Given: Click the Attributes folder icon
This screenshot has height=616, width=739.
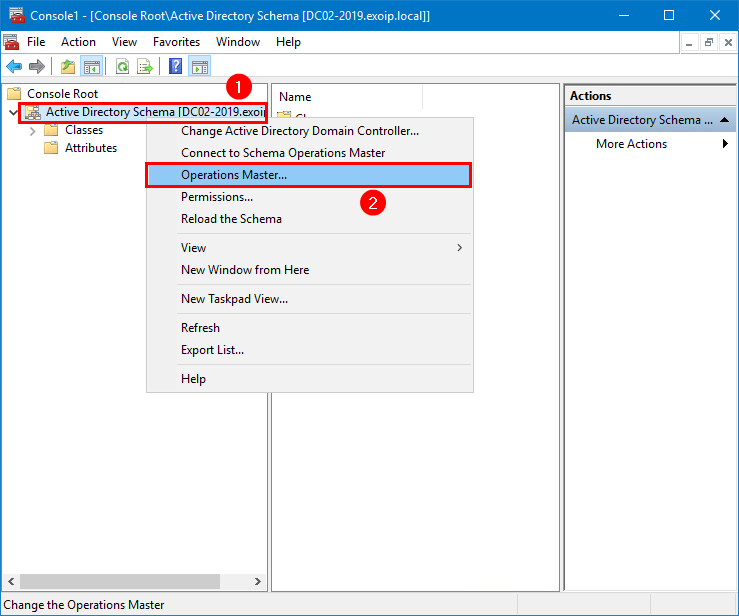Looking at the screenshot, I should pyautogui.click(x=51, y=148).
